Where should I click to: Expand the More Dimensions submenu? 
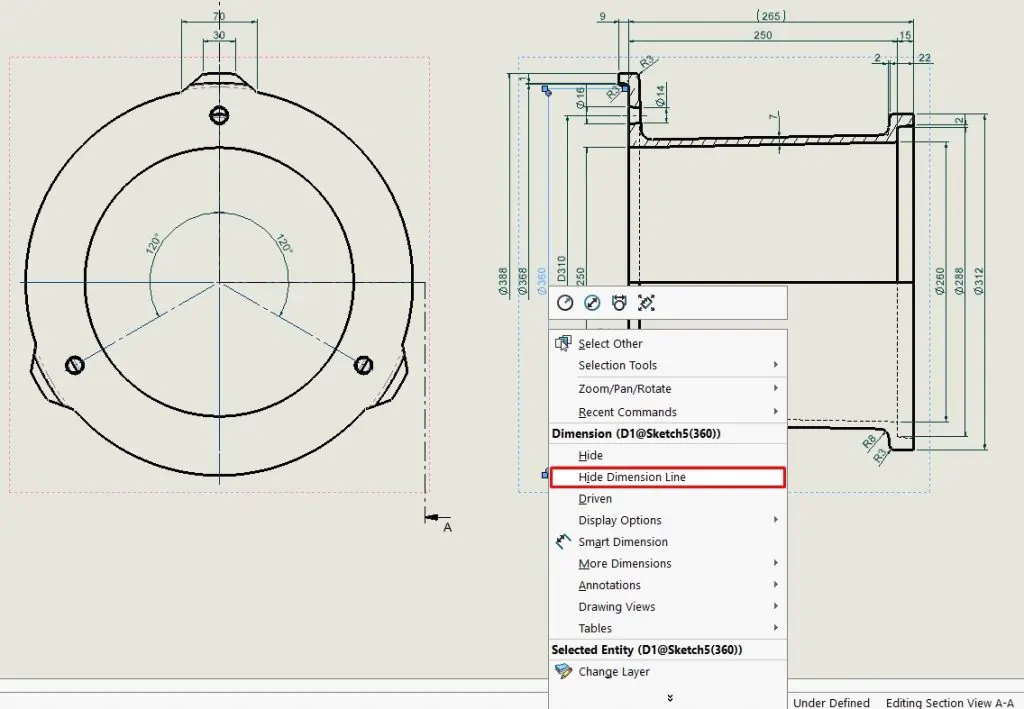pos(668,563)
